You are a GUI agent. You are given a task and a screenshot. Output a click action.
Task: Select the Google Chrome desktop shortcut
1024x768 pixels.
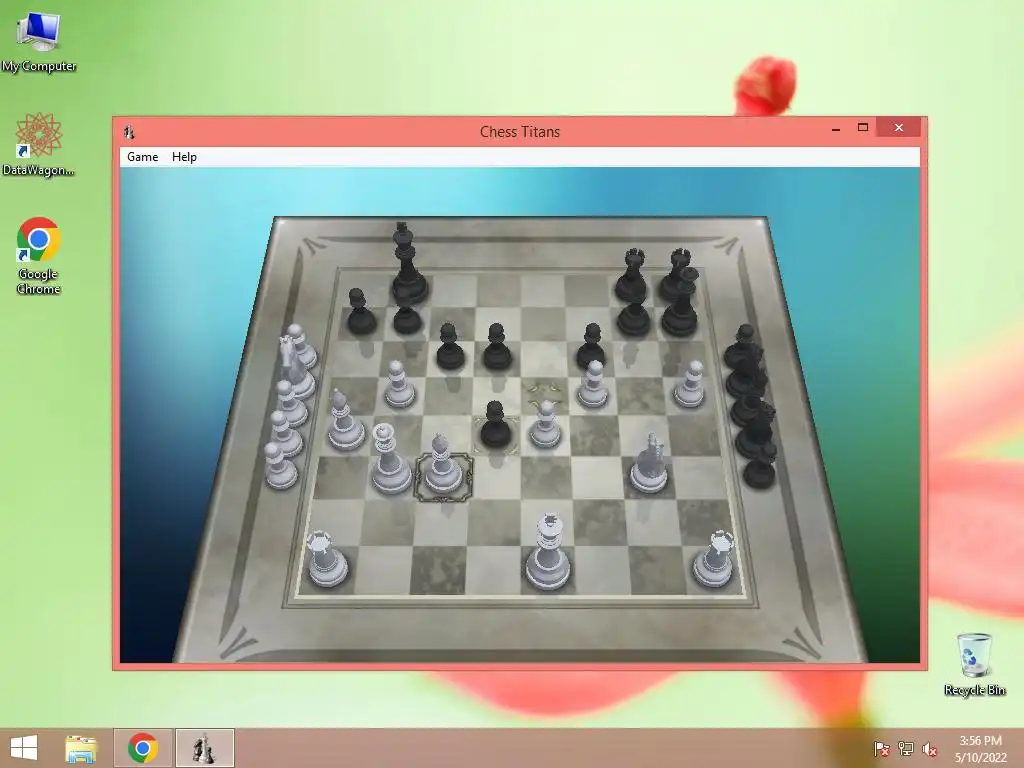(x=39, y=256)
